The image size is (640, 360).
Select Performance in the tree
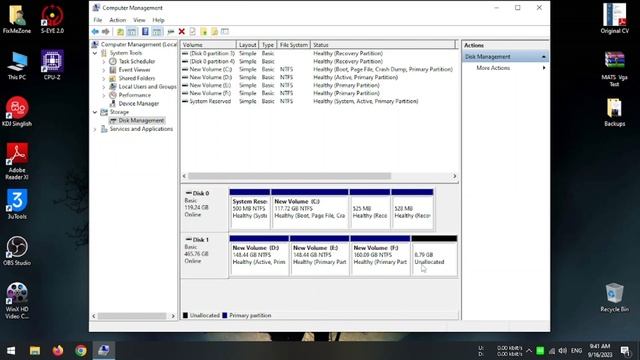[134, 95]
